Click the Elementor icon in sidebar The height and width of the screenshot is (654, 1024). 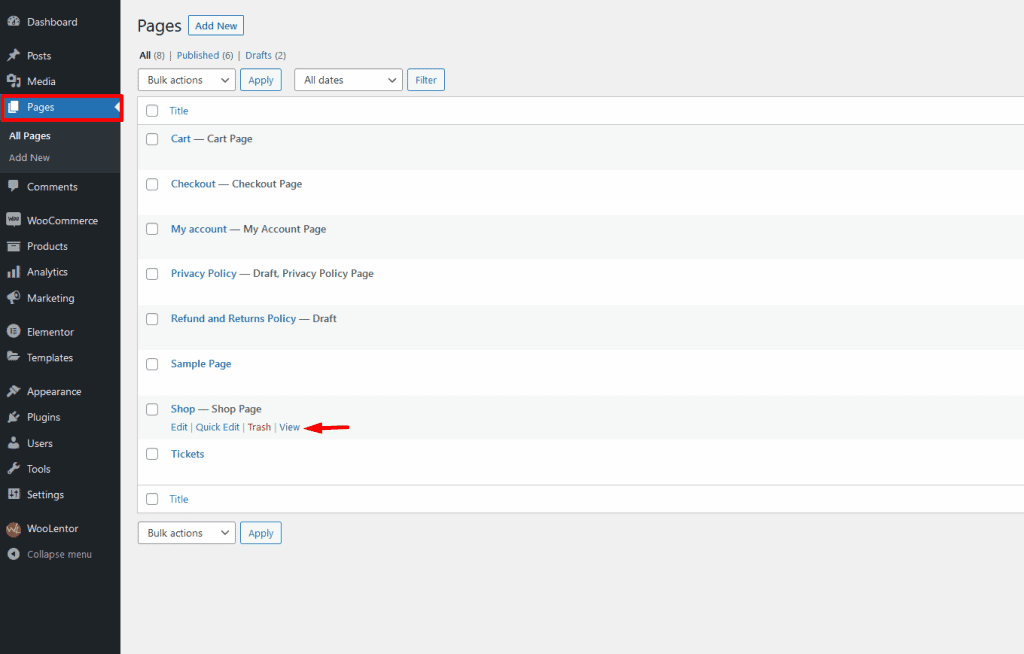(x=14, y=332)
